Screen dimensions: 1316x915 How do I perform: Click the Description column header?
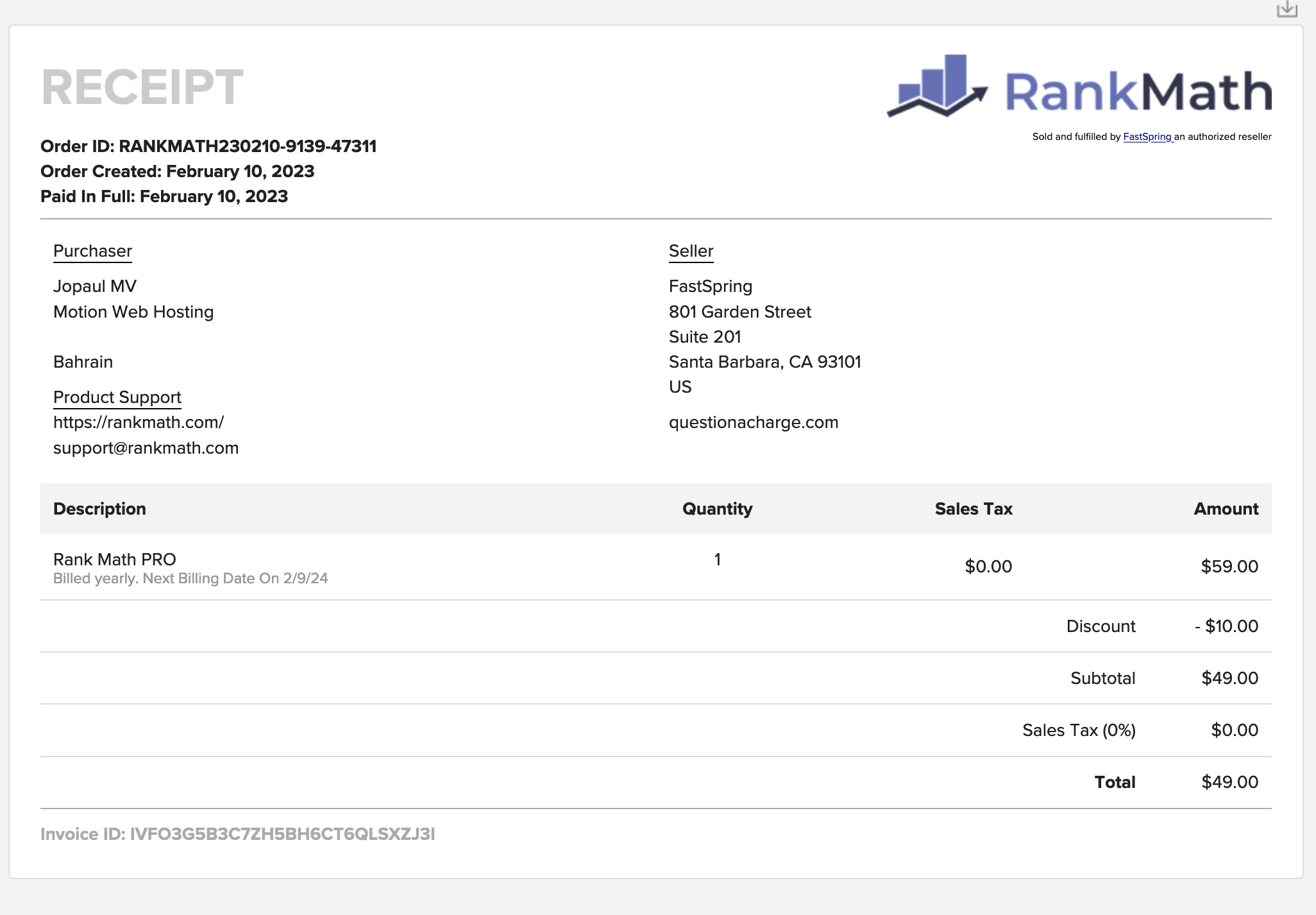(x=99, y=509)
